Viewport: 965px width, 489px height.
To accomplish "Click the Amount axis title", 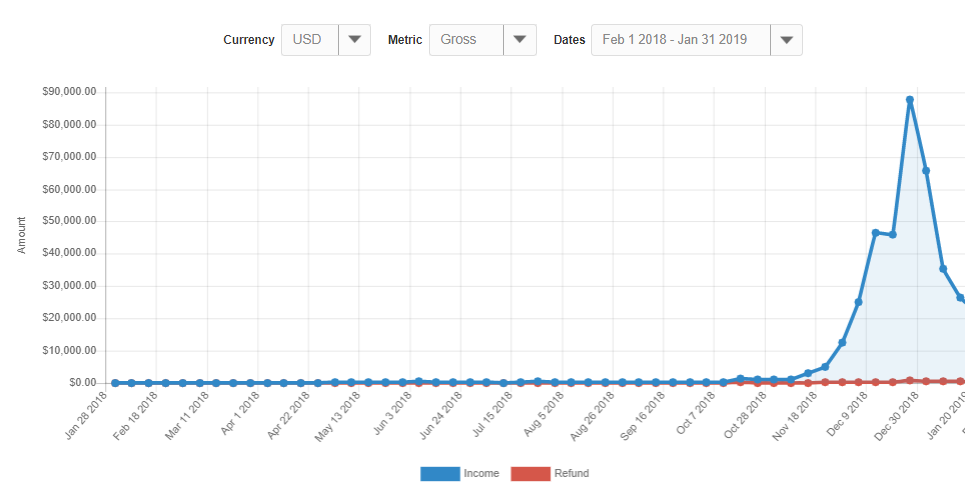I will pyautogui.click(x=22, y=234).
